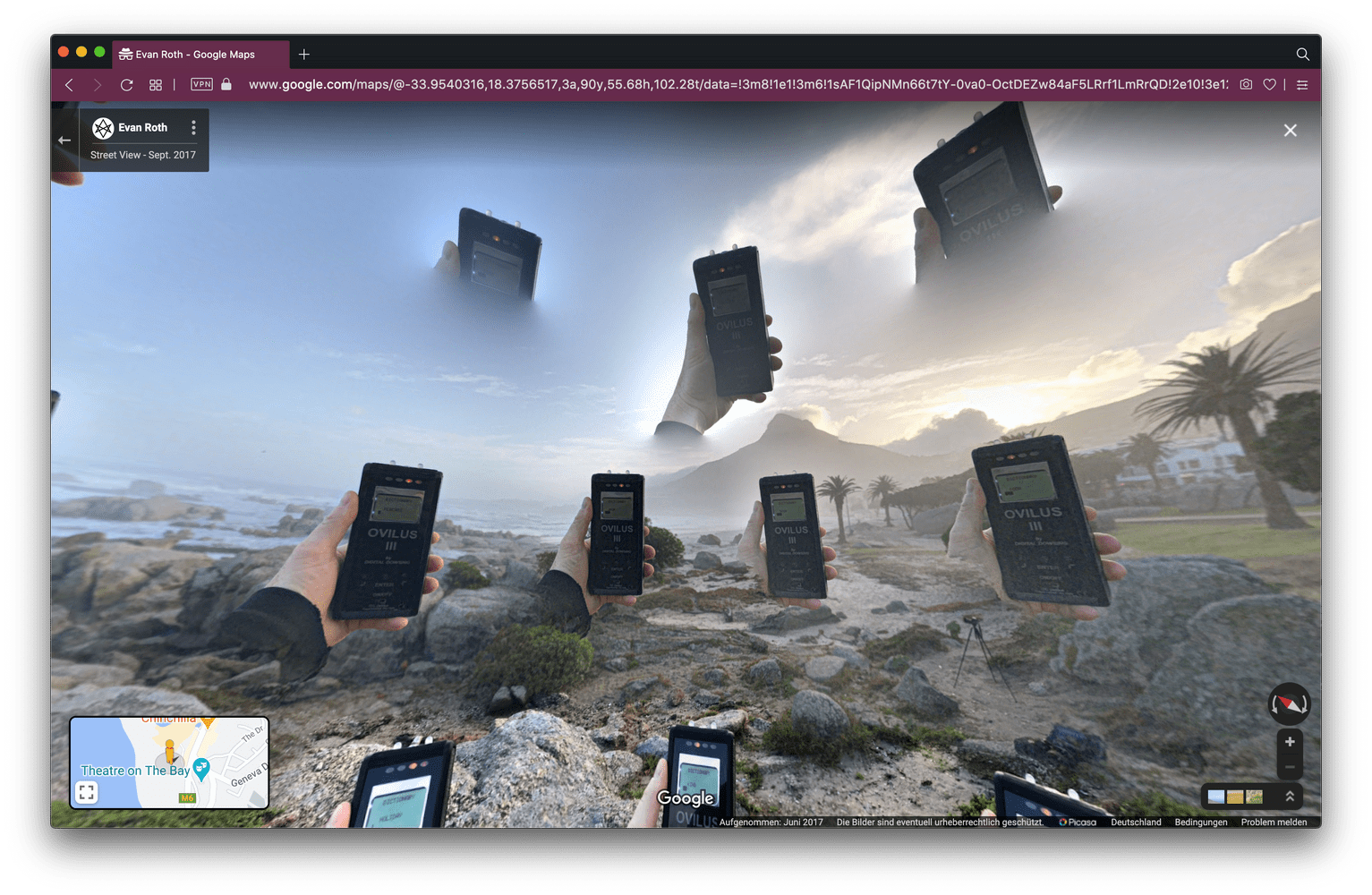Expand the imagery thumbnail strip
Image resolution: width=1372 pixels, height=895 pixels.
click(1290, 797)
